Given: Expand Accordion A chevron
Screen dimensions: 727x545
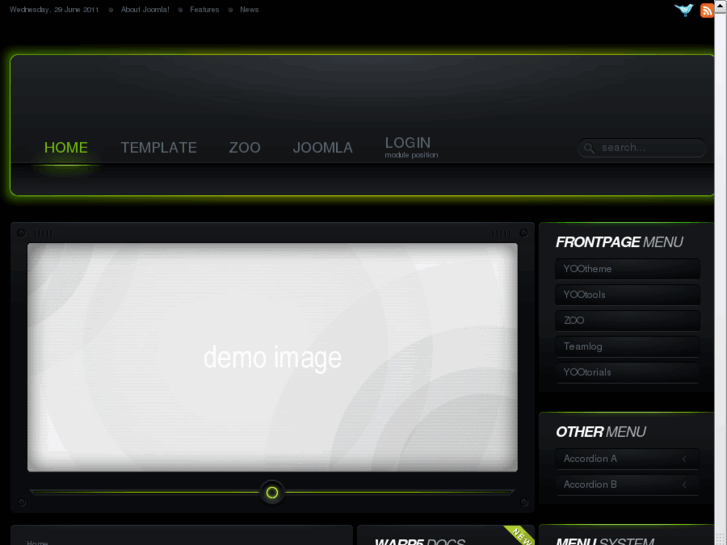Looking at the screenshot, I should pyautogui.click(x=684, y=459).
